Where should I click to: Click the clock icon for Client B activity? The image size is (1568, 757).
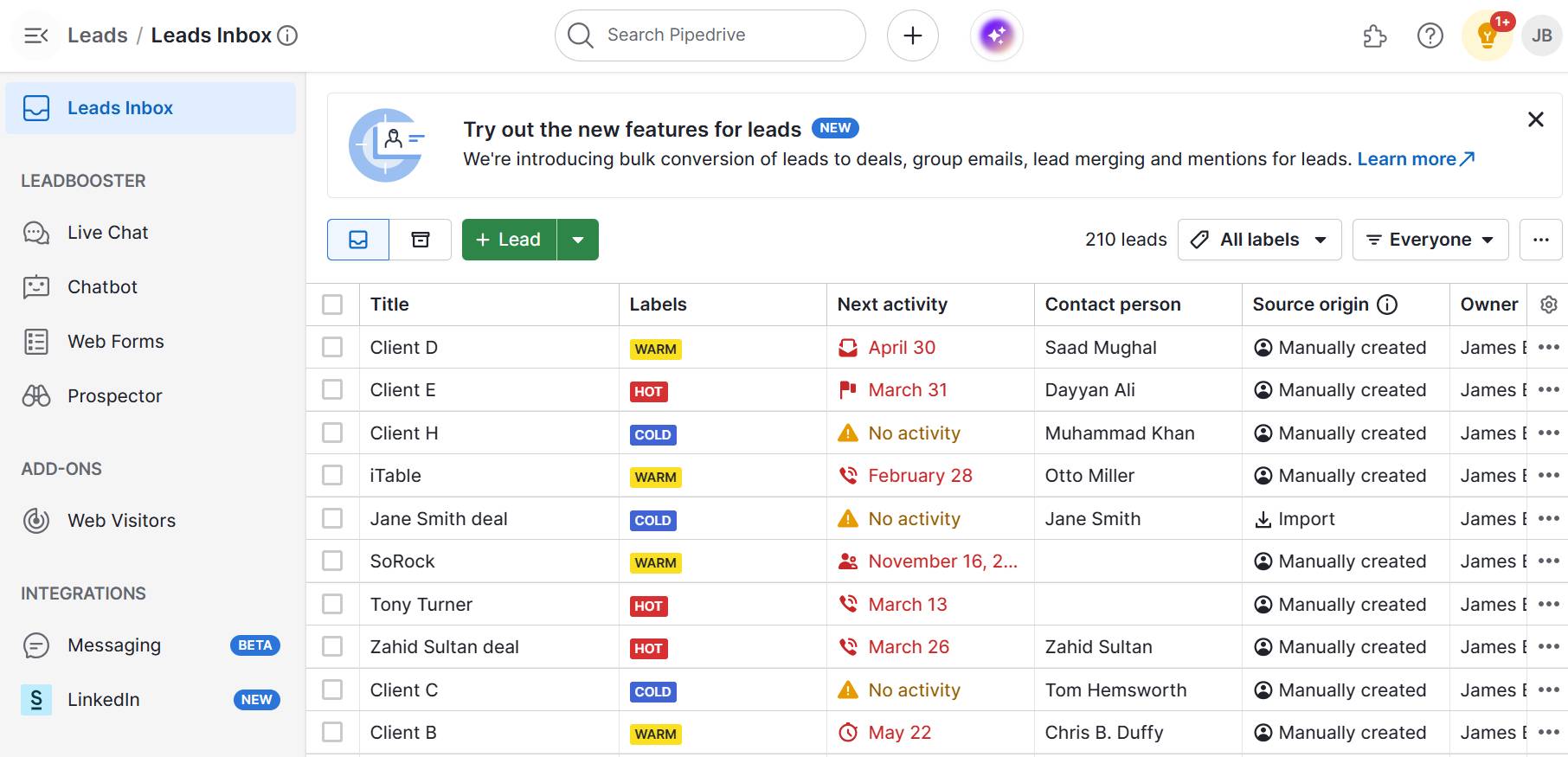pyautogui.click(x=848, y=733)
